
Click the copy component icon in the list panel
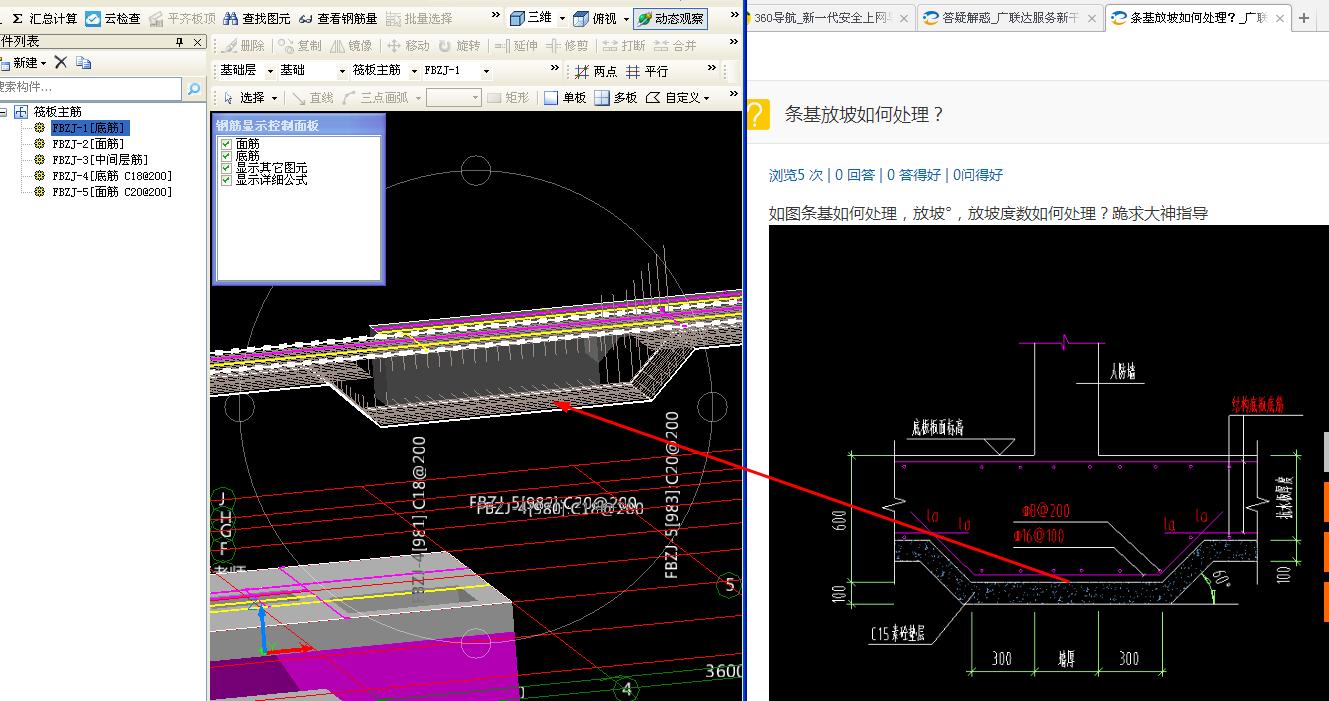(83, 63)
